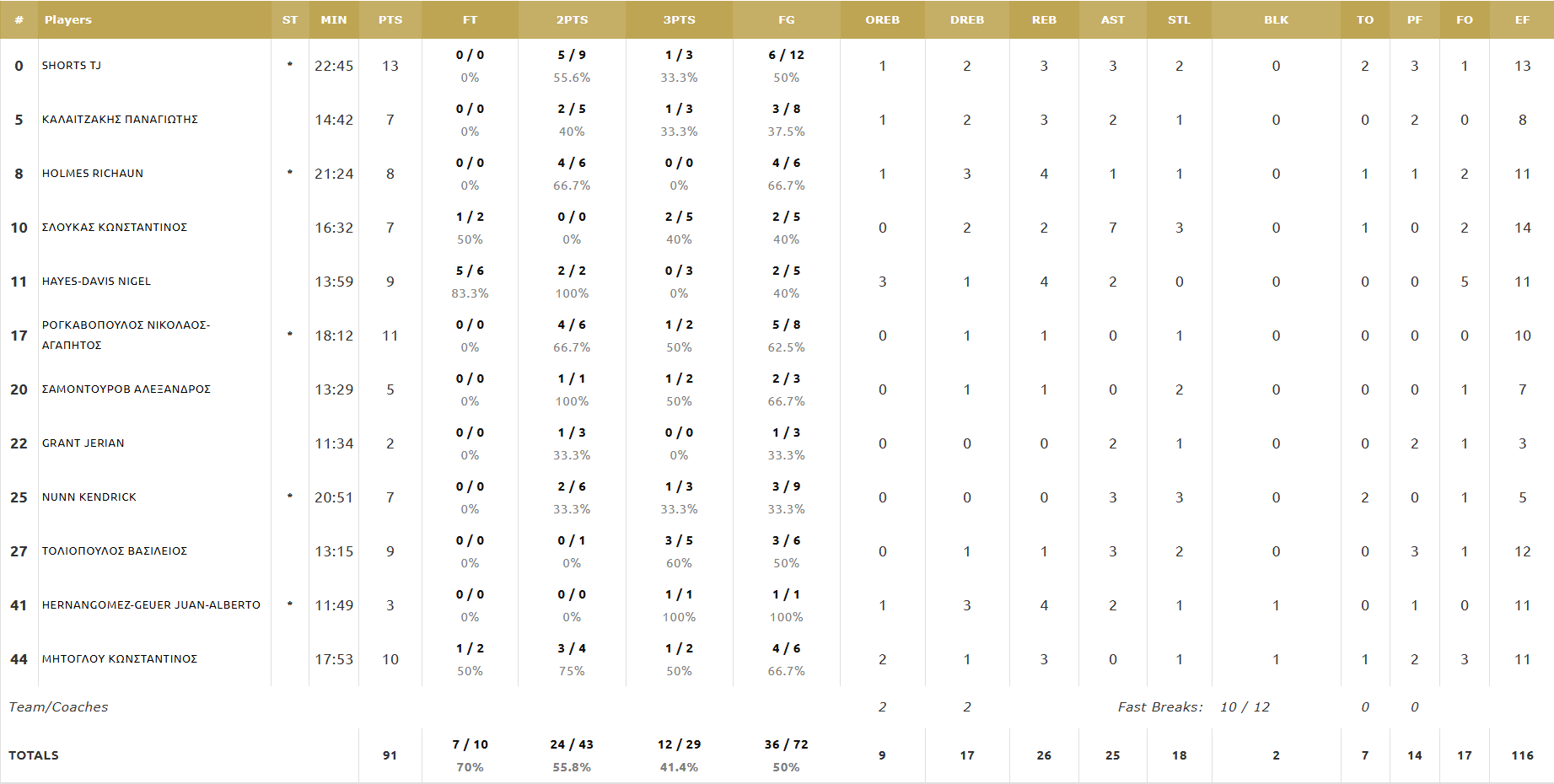Click the Players column header
Screen dimensions: 1554x784
pos(68,19)
